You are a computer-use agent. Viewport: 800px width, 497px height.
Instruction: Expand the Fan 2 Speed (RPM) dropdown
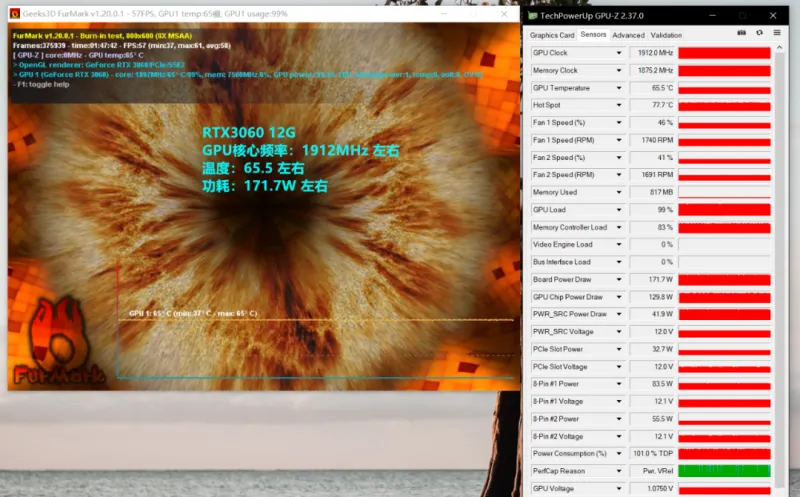click(x=619, y=175)
